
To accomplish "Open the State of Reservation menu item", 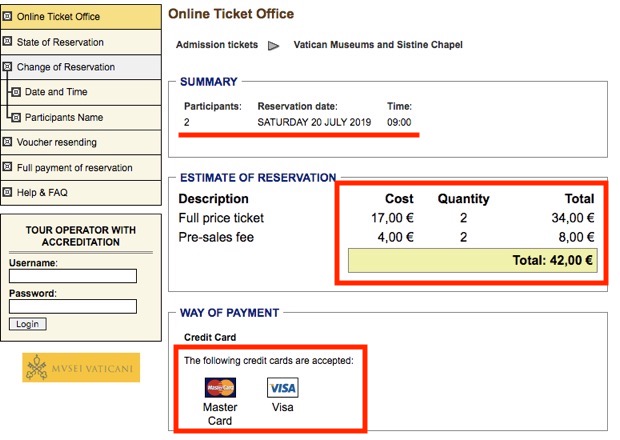I will click(x=60, y=42).
